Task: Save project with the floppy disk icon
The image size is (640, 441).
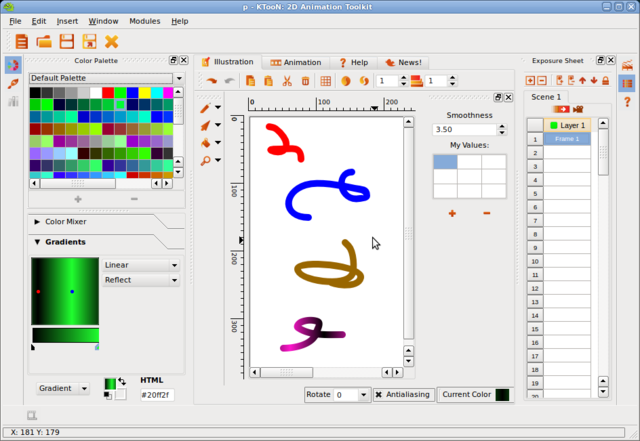Action: (x=67, y=41)
